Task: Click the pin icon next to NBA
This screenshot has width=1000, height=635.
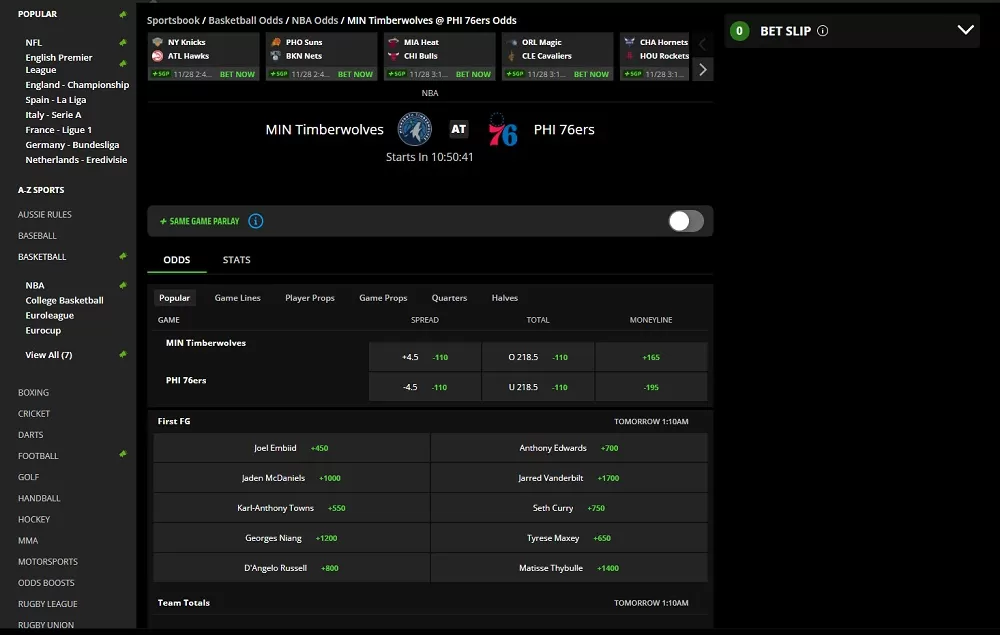Action: click(x=122, y=285)
